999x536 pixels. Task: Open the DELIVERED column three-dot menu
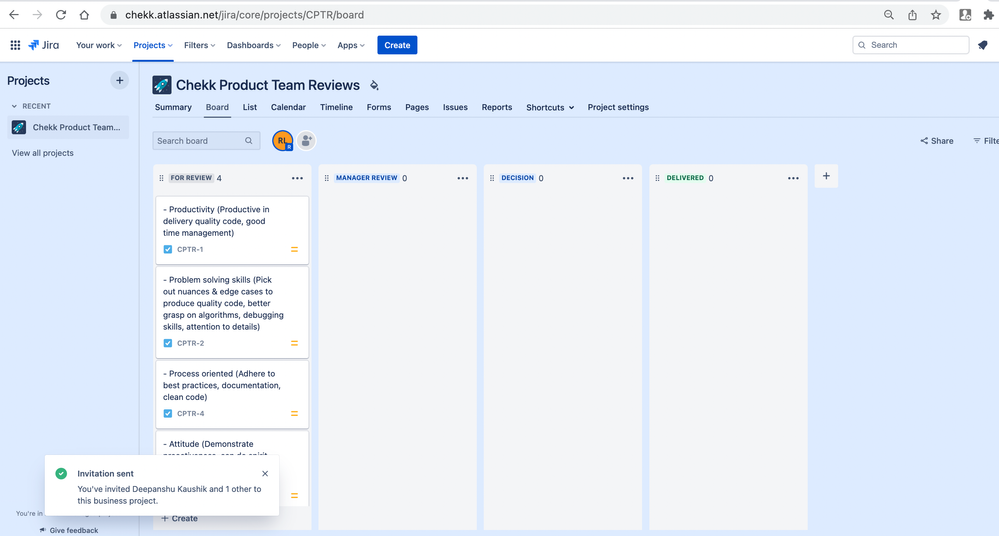click(793, 178)
